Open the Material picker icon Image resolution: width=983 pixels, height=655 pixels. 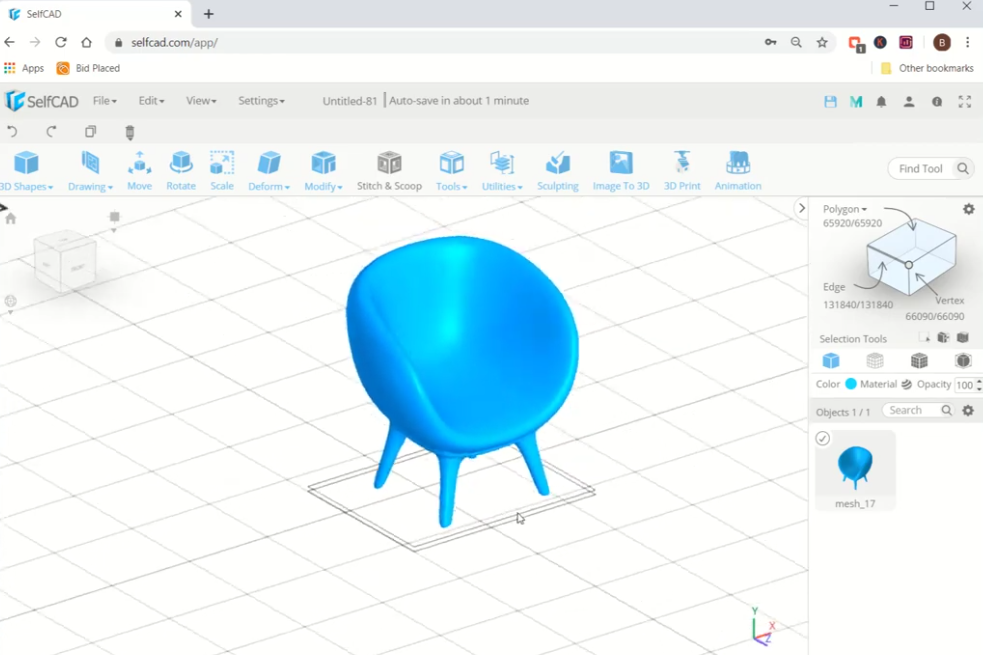tap(907, 384)
